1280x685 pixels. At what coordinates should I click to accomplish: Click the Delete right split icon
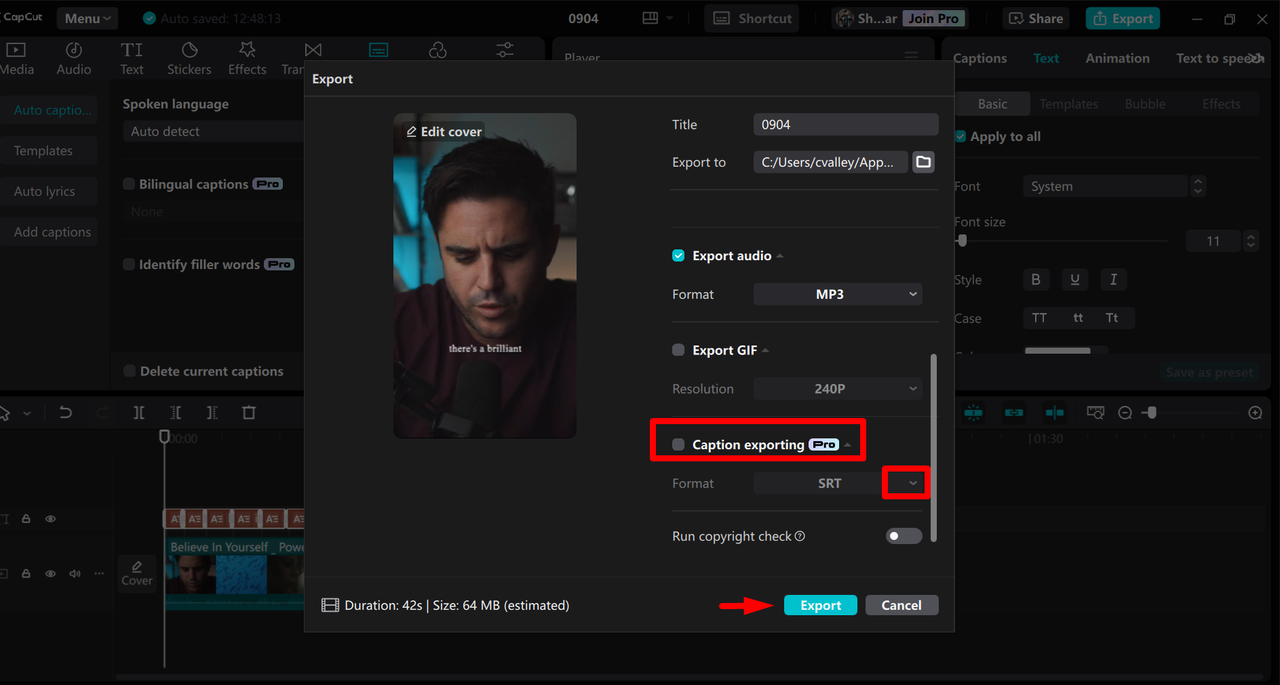click(212, 412)
